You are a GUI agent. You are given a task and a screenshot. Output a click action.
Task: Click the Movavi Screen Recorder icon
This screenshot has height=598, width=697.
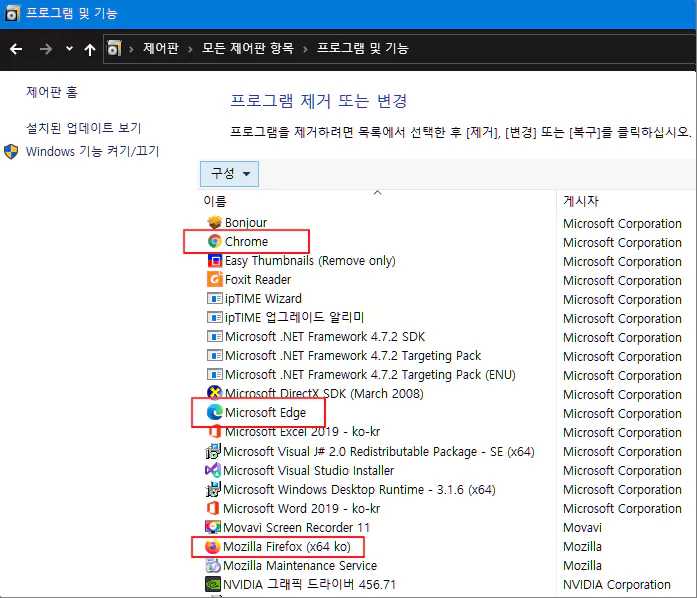pyautogui.click(x=213, y=527)
